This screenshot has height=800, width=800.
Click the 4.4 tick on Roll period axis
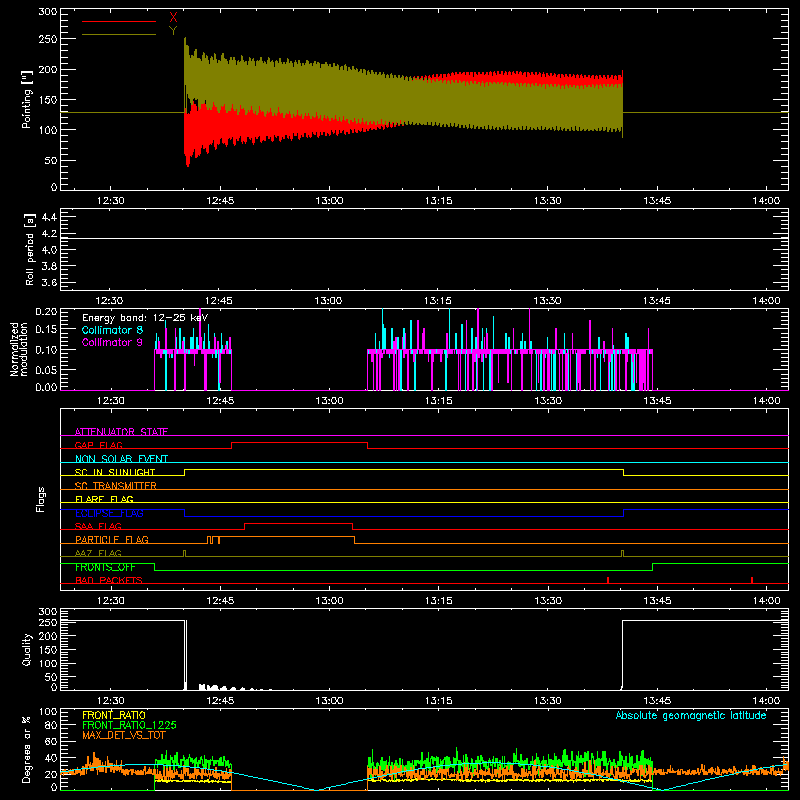click(49, 217)
